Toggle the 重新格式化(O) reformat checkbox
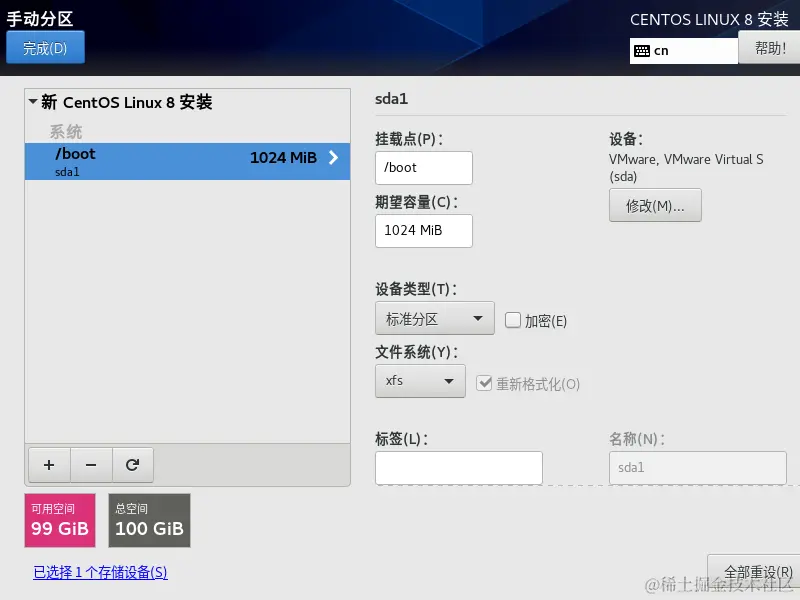Viewport: 800px width, 600px height. coord(484,383)
